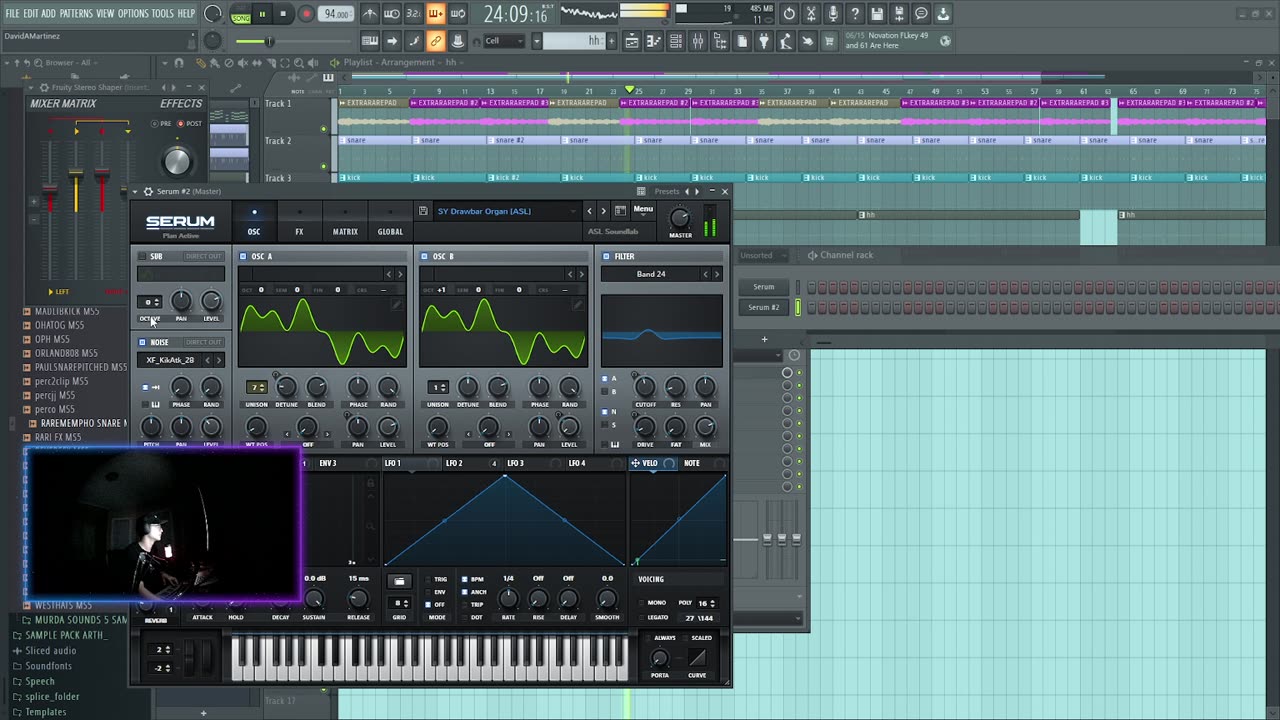
Task: Click the SUB oscillator DIRECT OUT button
Action: (x=203, y=256)
